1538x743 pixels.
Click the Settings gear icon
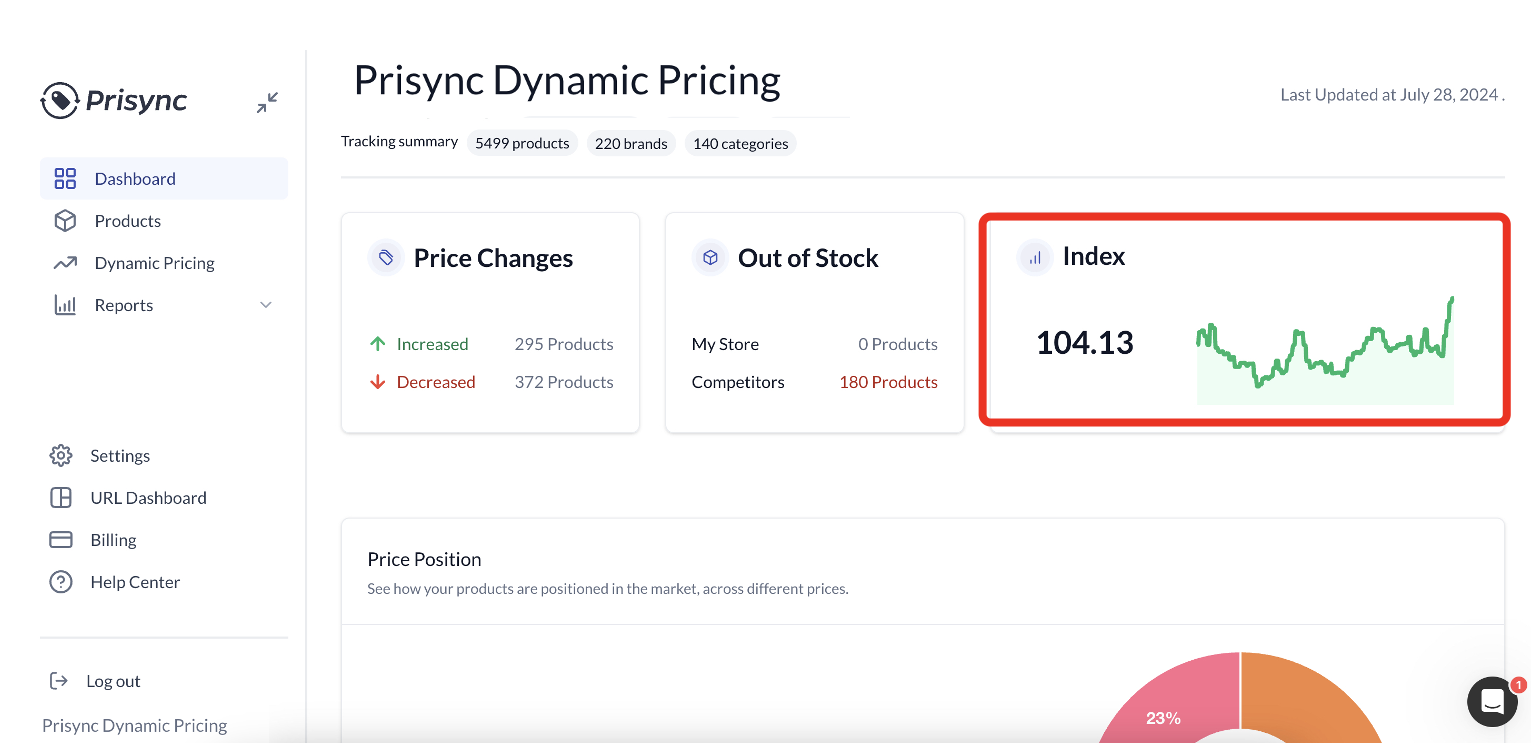coord(61,456)
